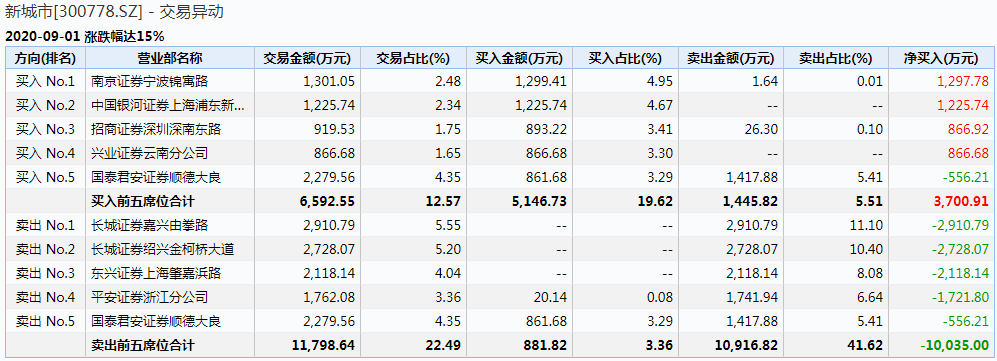
Task: Click the 方向(排名) column header
Action: (45, 59)
